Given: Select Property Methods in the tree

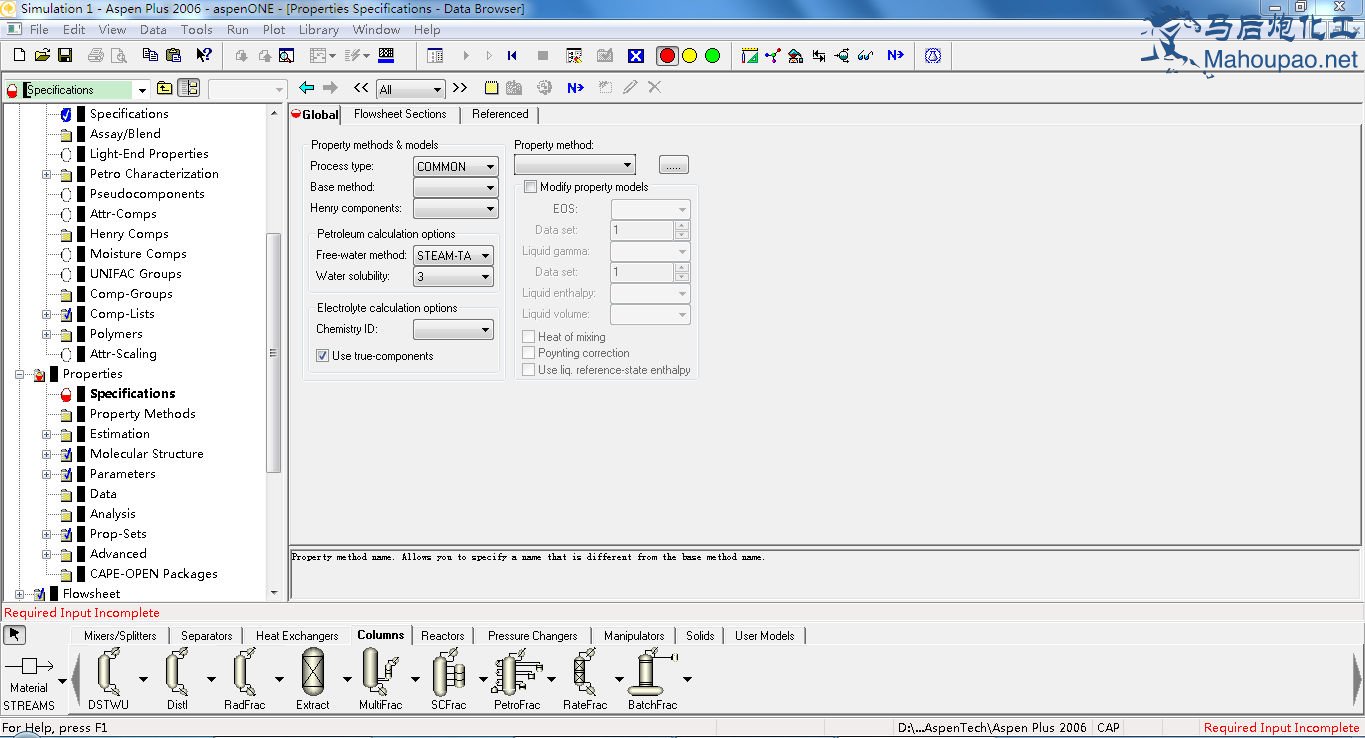Looking at the screenshot, I should [143, 414].
